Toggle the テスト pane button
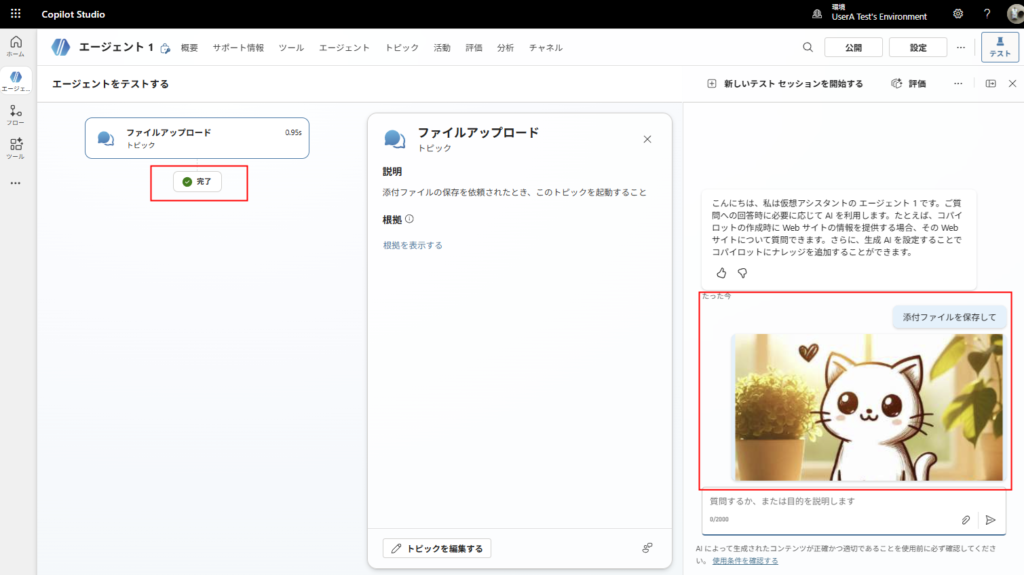 [x=1000, y=47]
